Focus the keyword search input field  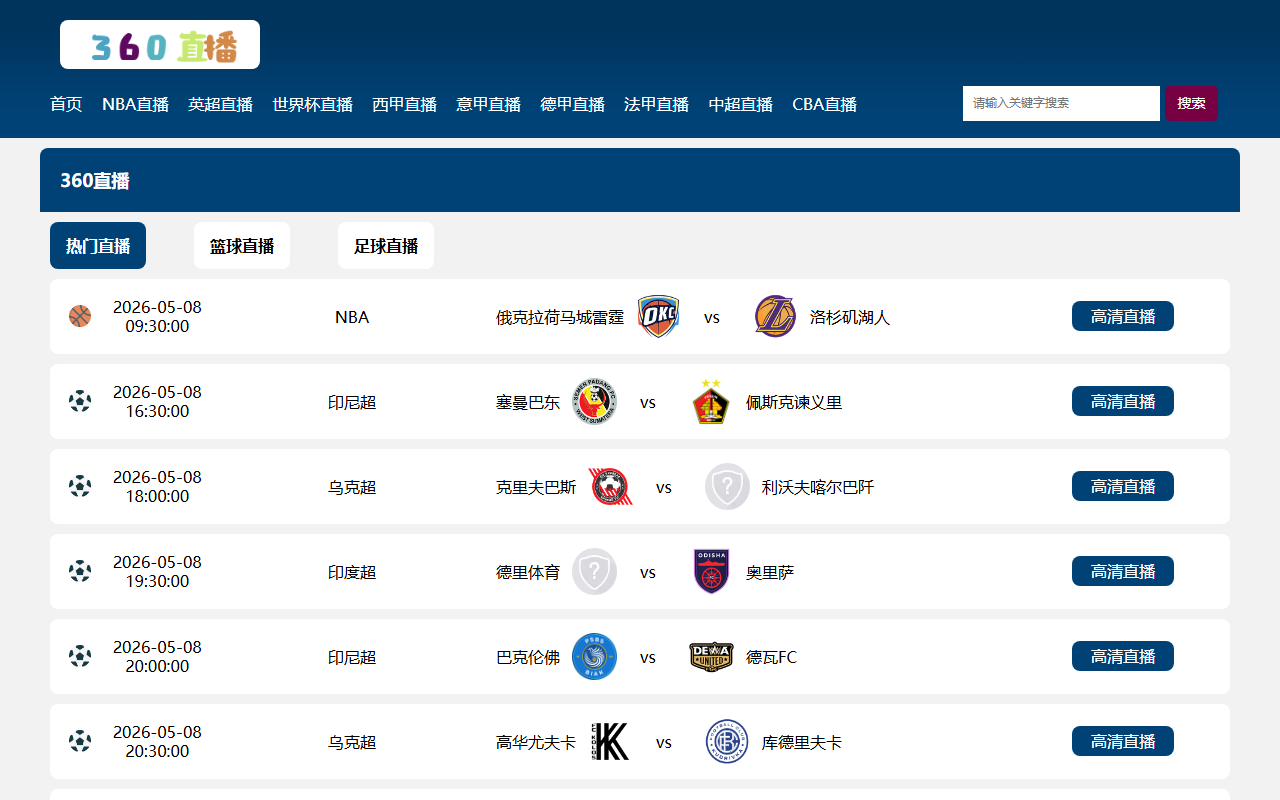coord(1061,103)
